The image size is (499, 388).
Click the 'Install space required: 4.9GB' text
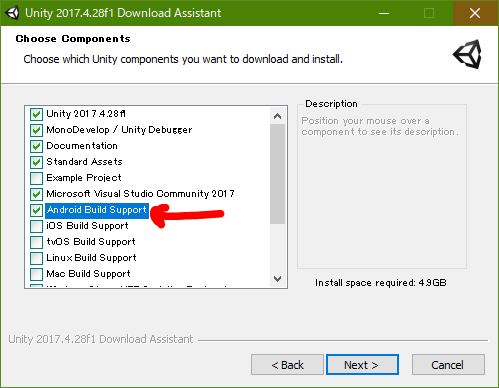click(x=381, y=283)
